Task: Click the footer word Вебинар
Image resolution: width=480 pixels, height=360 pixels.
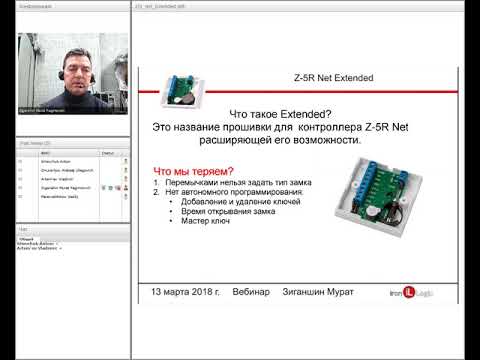Action: [x=251, y=292]
